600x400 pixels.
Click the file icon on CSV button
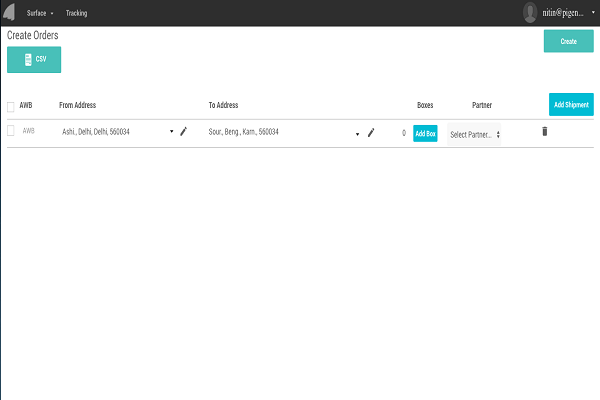coord(28,60)
